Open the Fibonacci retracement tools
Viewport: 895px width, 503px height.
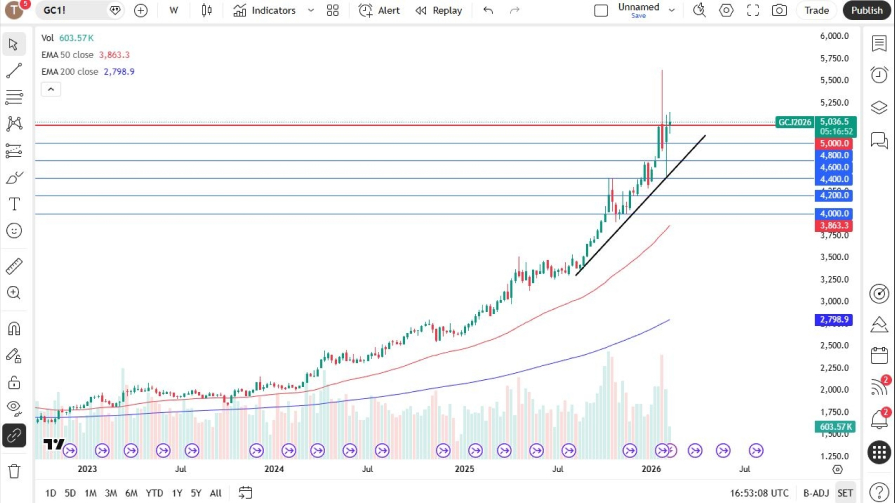point(14,97)
